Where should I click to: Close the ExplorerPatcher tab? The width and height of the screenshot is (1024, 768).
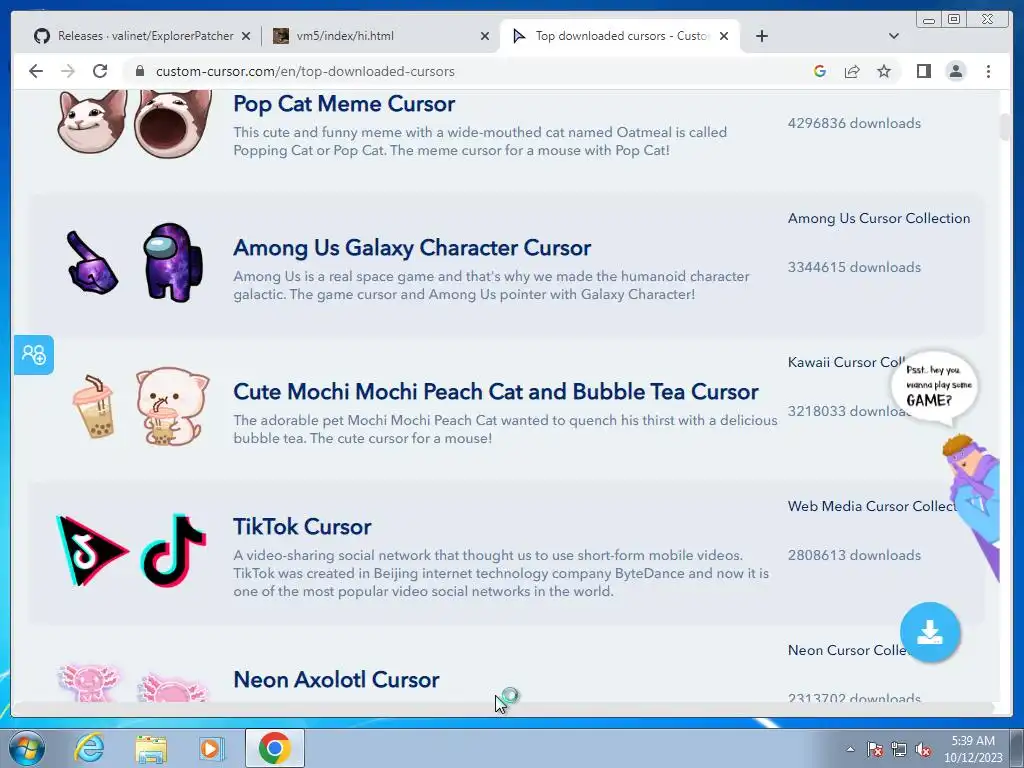pyautogui.click(x=246, y=36)
